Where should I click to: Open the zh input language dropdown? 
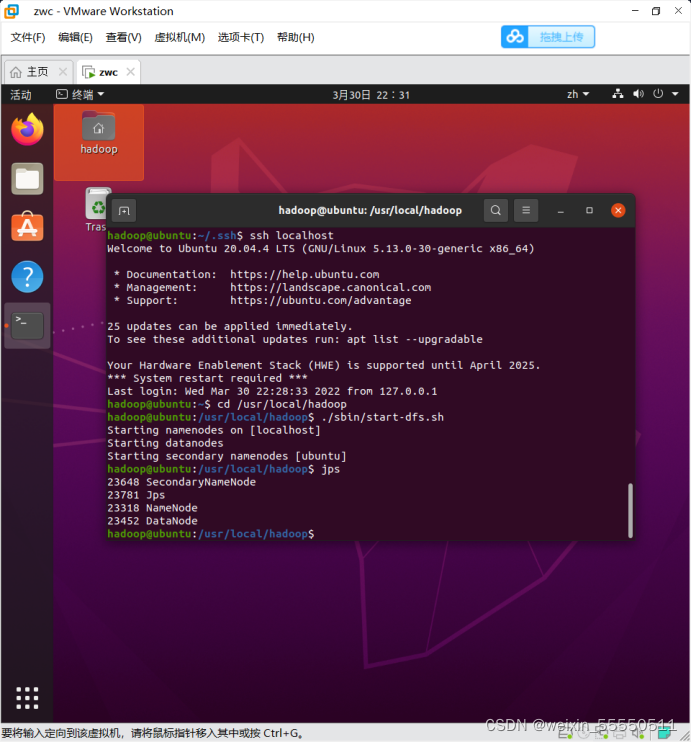pos(578,94)
